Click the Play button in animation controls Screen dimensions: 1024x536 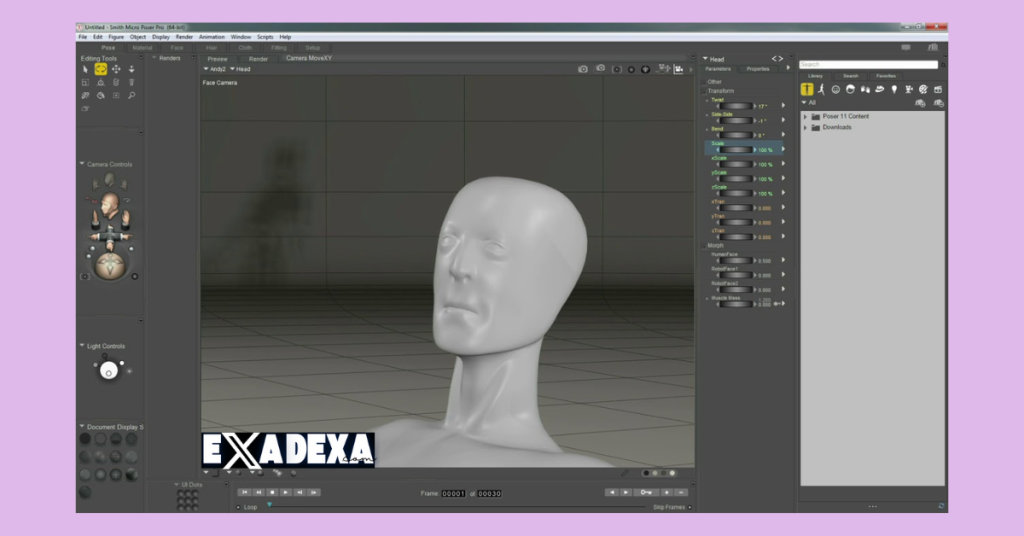click(286, 493)
